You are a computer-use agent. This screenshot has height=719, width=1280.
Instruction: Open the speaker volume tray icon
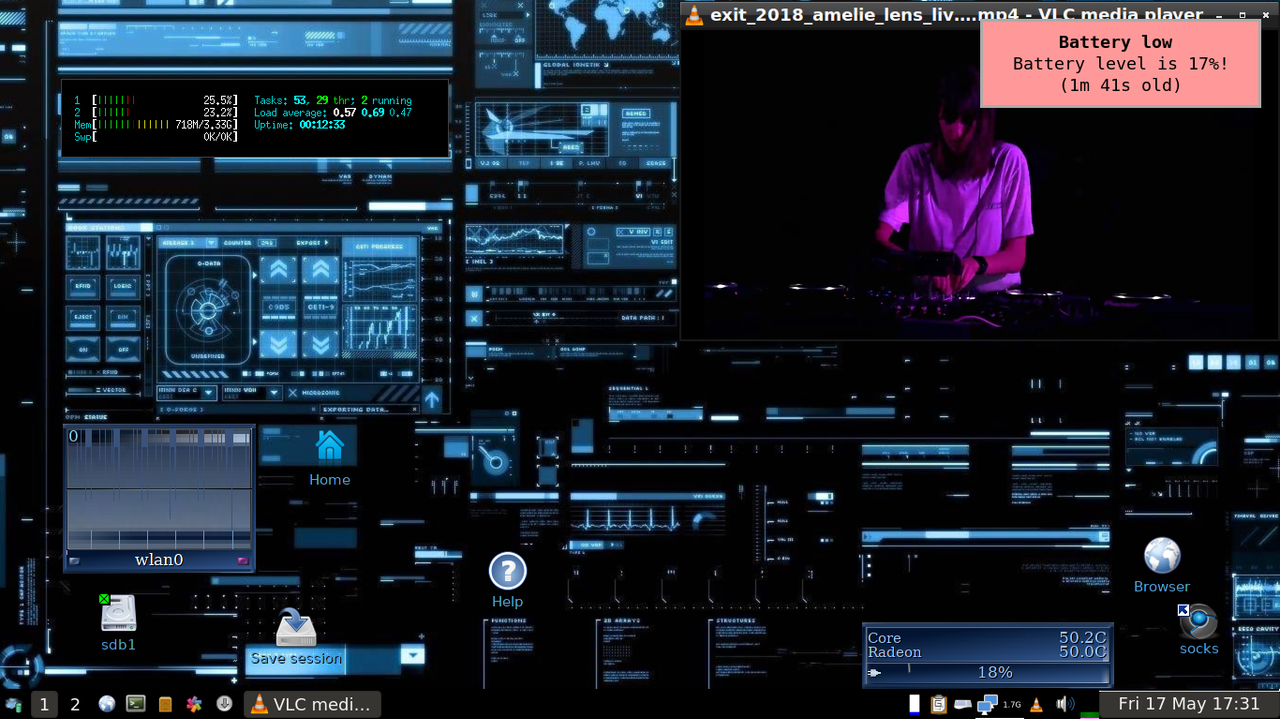click(x=1065, y=704)
